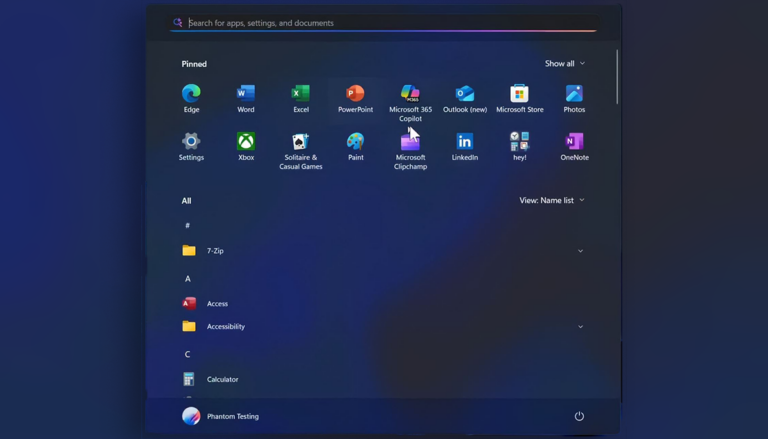Viewport: 768px width, 439px height.
Task: Open Excel pinned app
Action: coord(301,98)
